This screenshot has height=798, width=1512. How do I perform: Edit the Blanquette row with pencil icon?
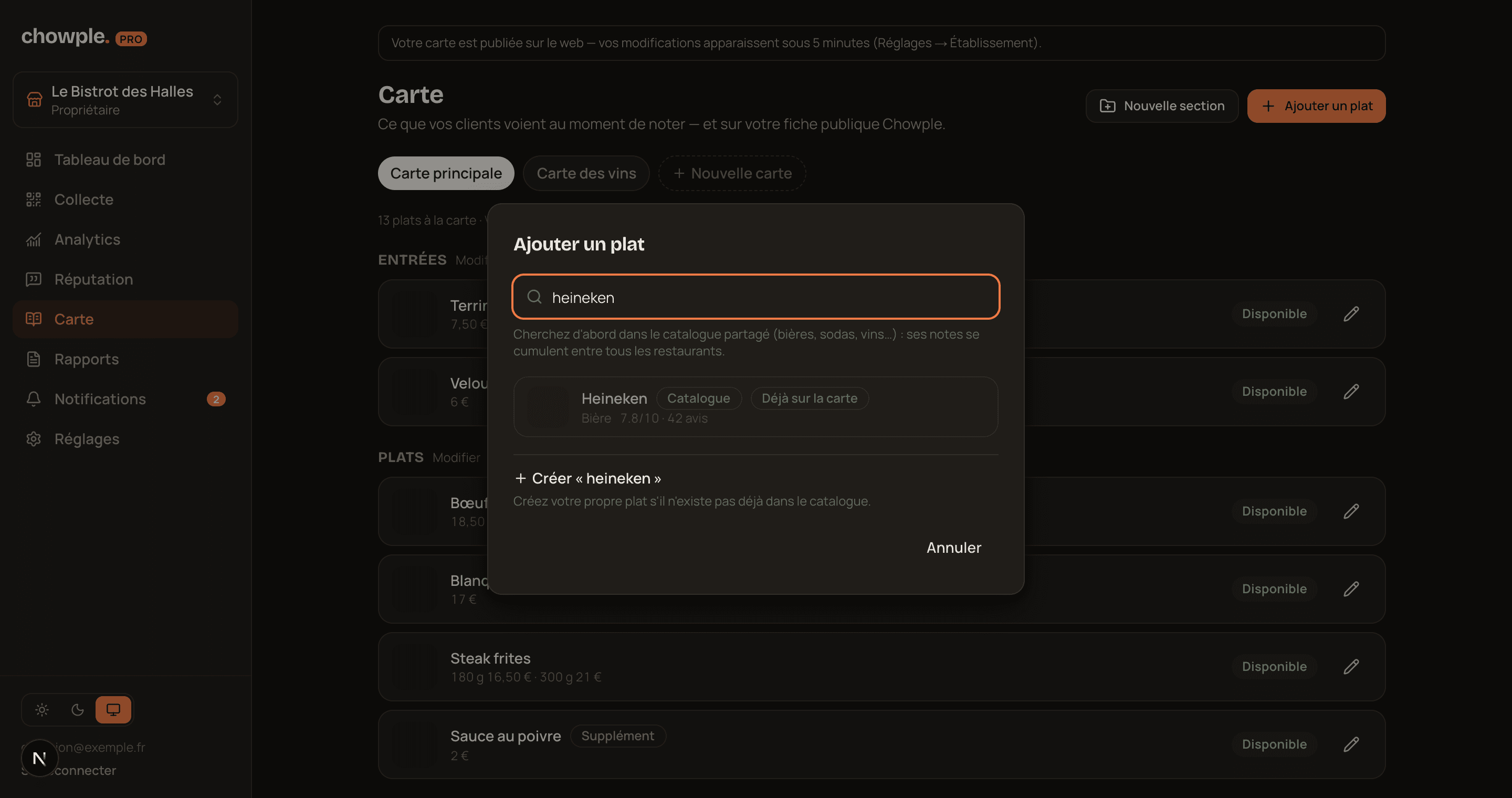pyautogui.click(x=1351, y=589)
